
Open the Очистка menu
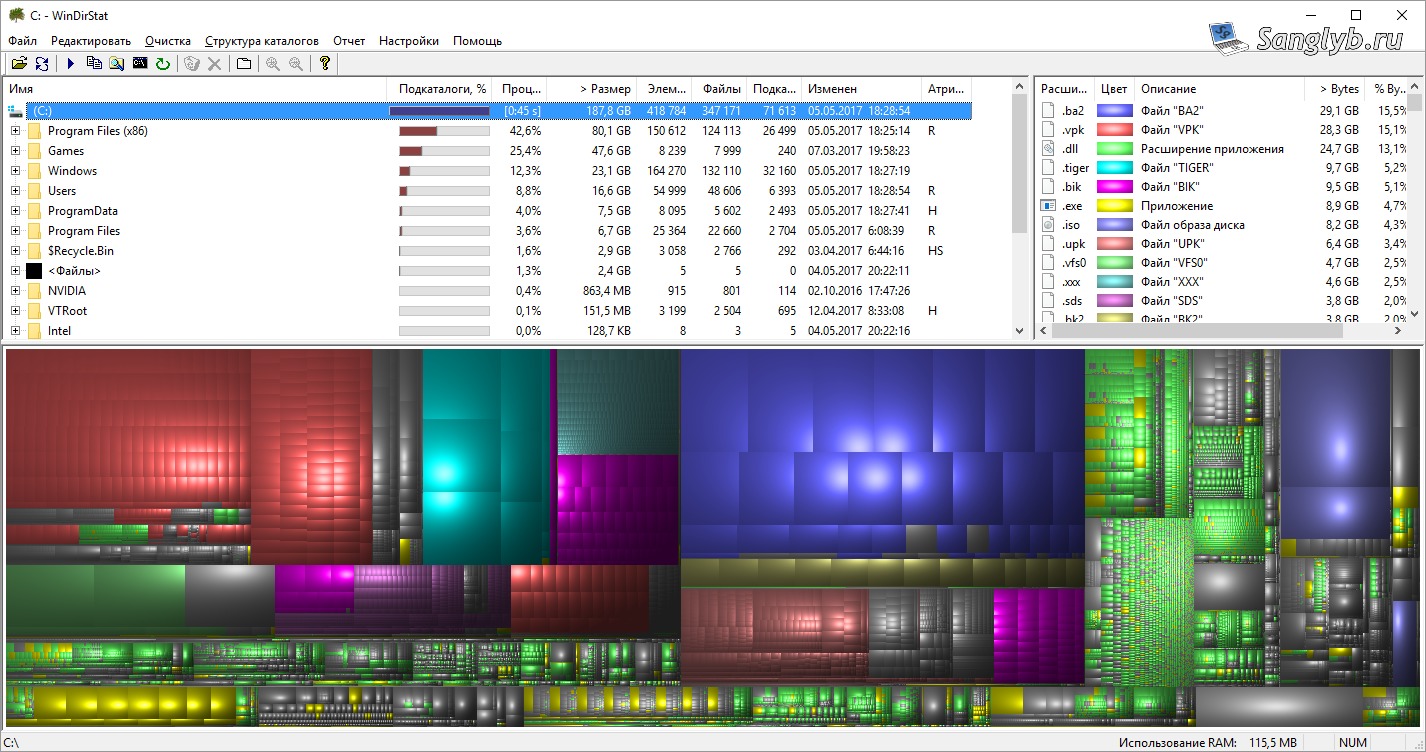point(168,41)
